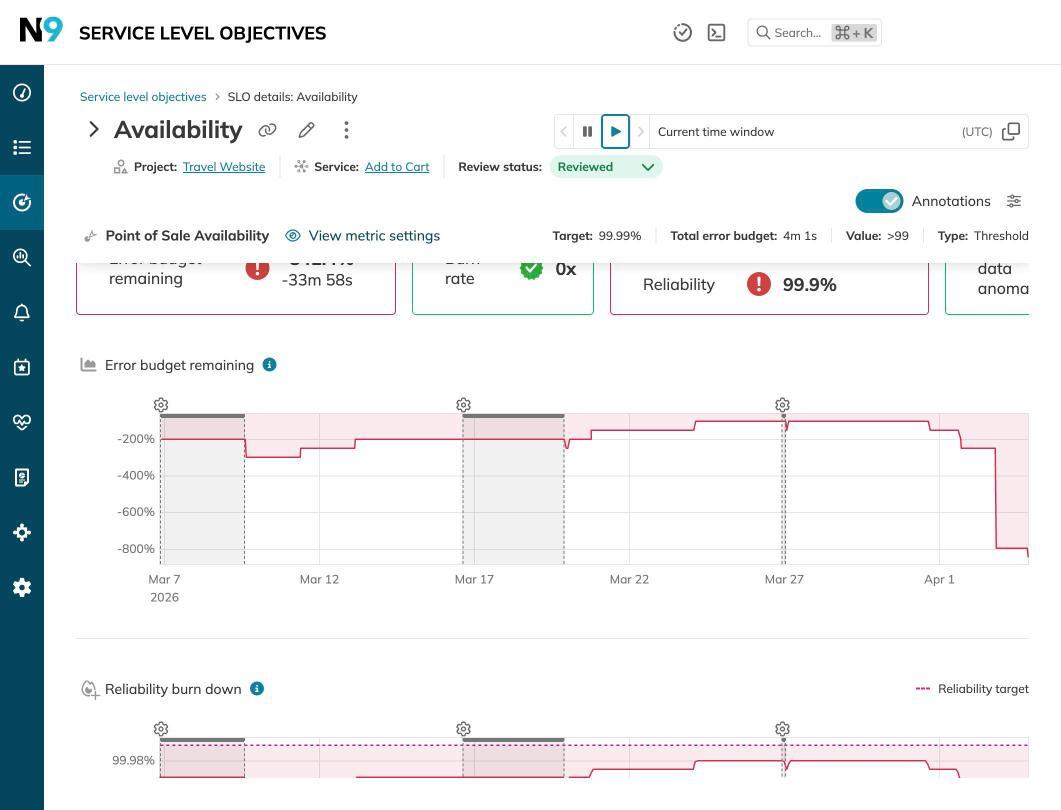Disable the Annotations toggle

pos(879,201)
